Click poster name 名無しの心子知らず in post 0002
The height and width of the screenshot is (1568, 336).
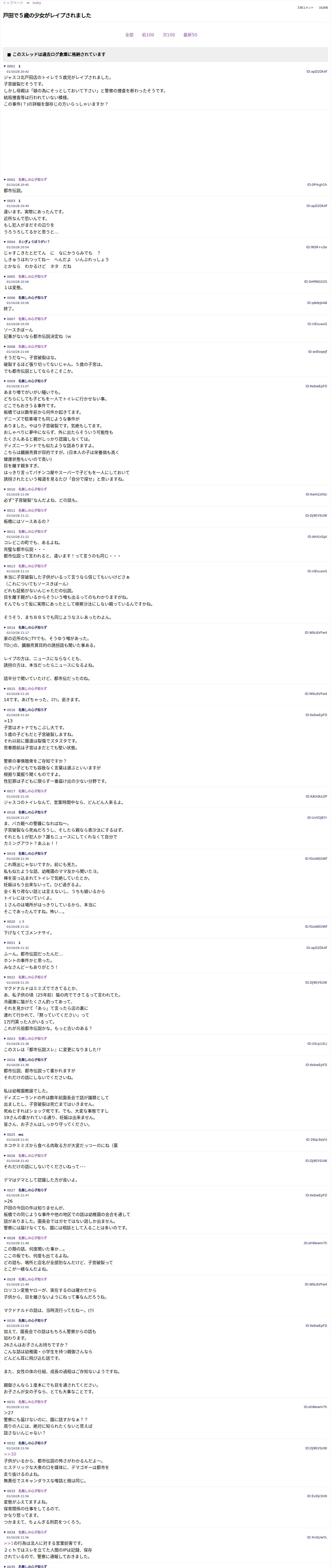pos(32,180)
